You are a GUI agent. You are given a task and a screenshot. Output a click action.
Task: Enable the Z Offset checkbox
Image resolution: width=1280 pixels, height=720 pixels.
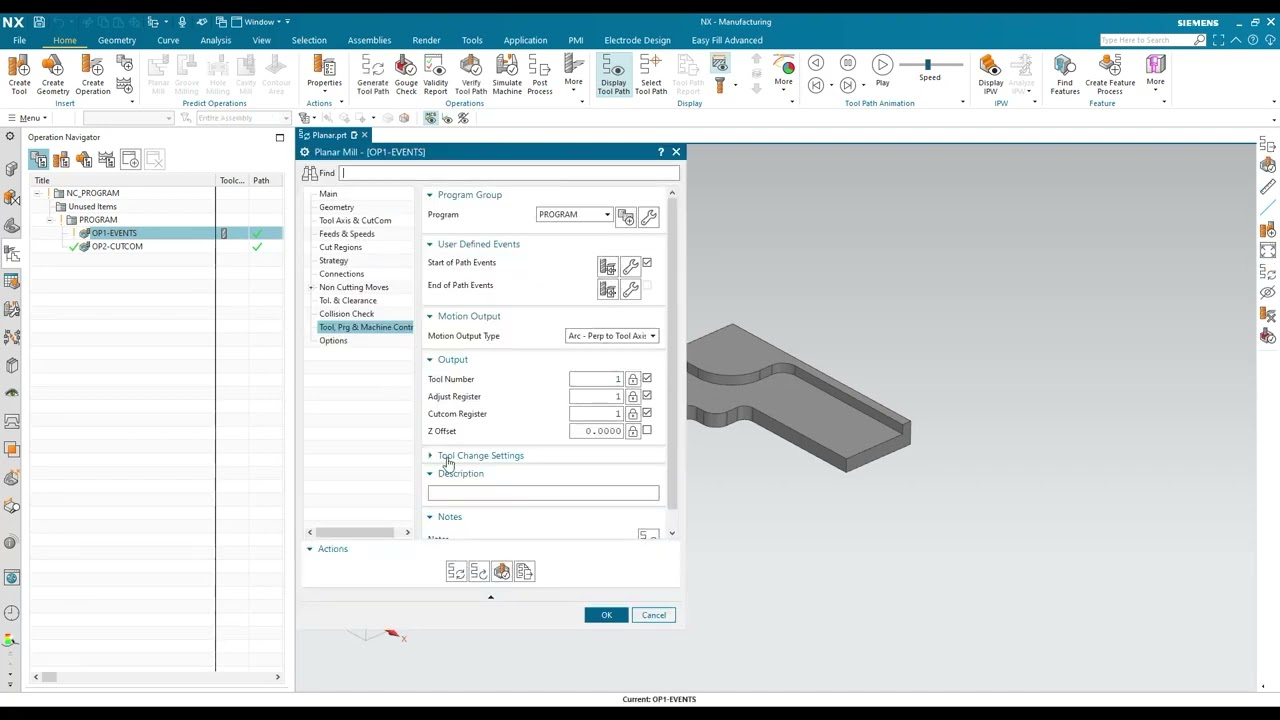coord(647,431)
